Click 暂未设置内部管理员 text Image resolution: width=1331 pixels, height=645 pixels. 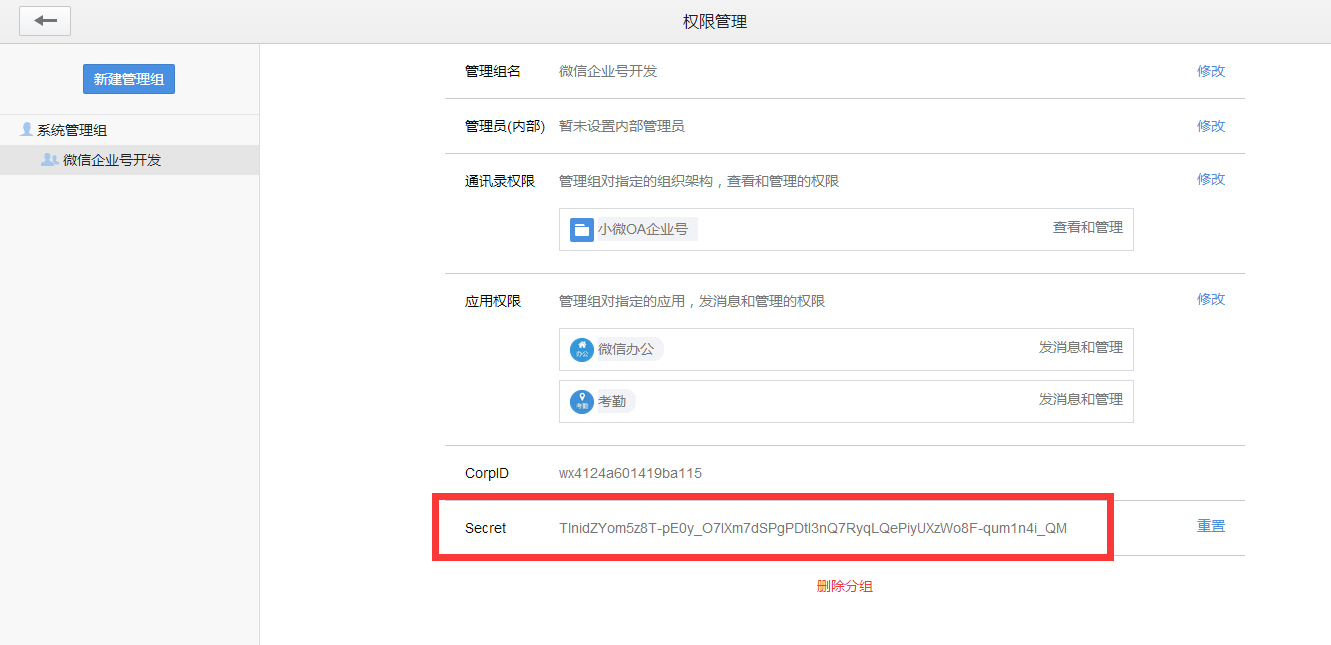[622, 126]
